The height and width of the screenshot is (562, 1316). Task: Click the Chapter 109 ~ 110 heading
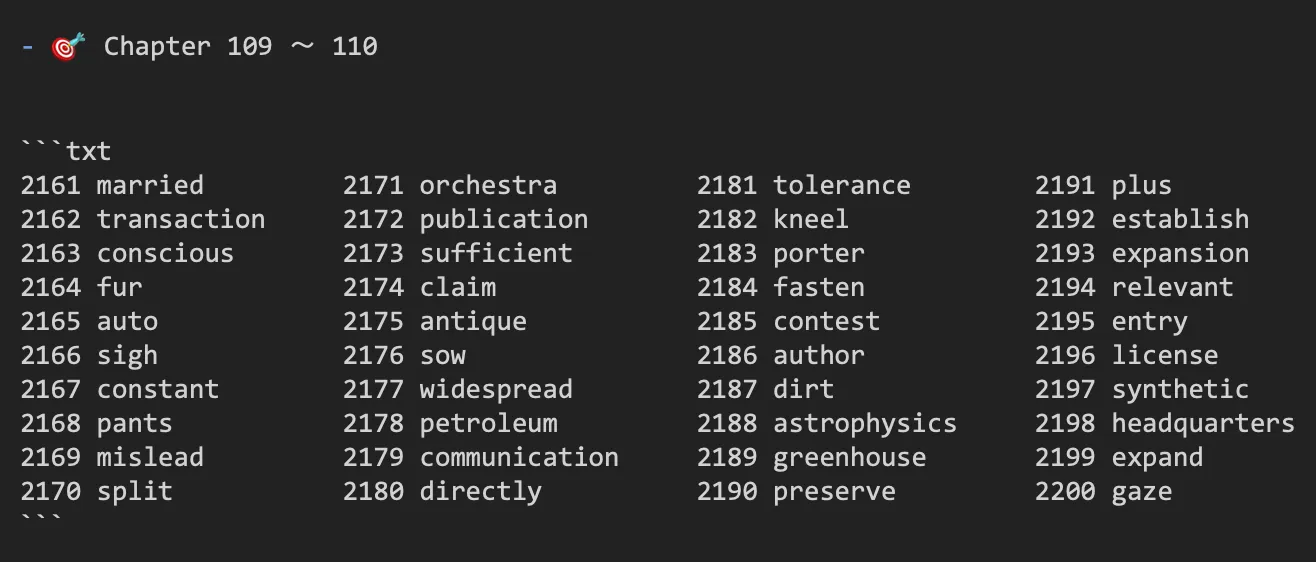pyautogui.click(x=241, y=46)
